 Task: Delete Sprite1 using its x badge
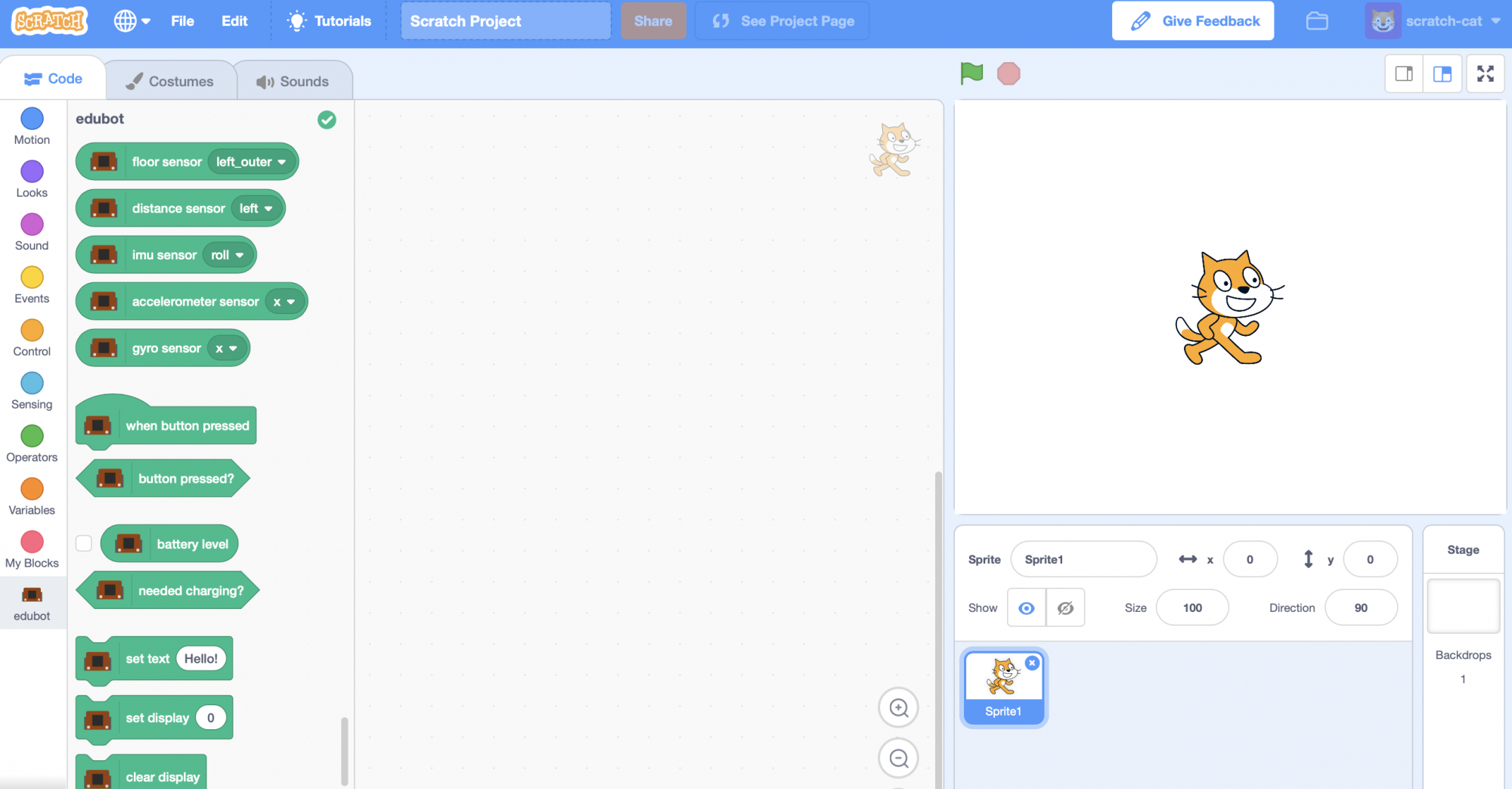(x=1032, y=663)
